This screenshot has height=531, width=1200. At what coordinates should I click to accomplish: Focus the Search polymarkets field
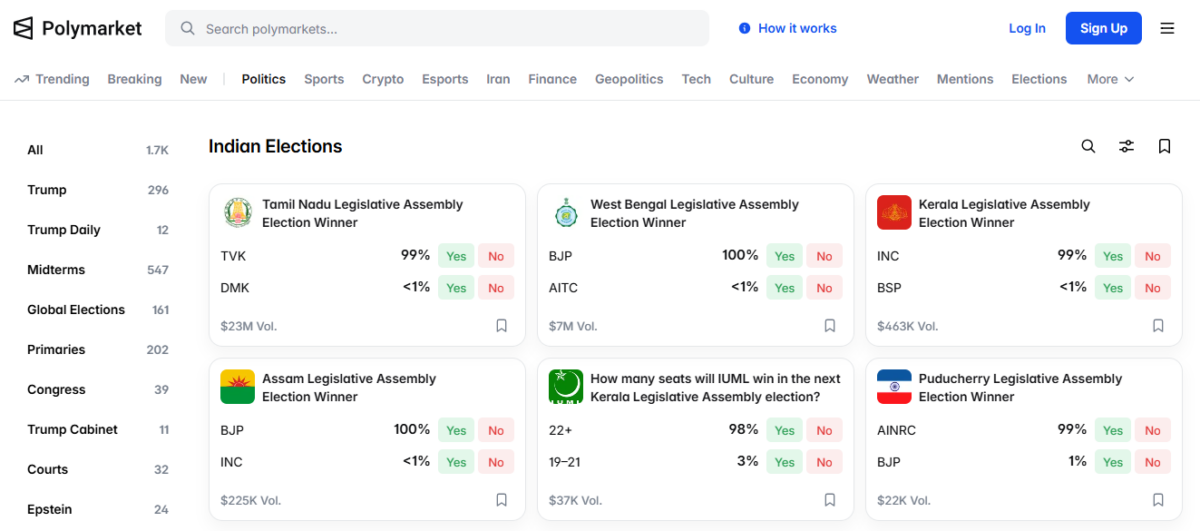tap(437, 28)
